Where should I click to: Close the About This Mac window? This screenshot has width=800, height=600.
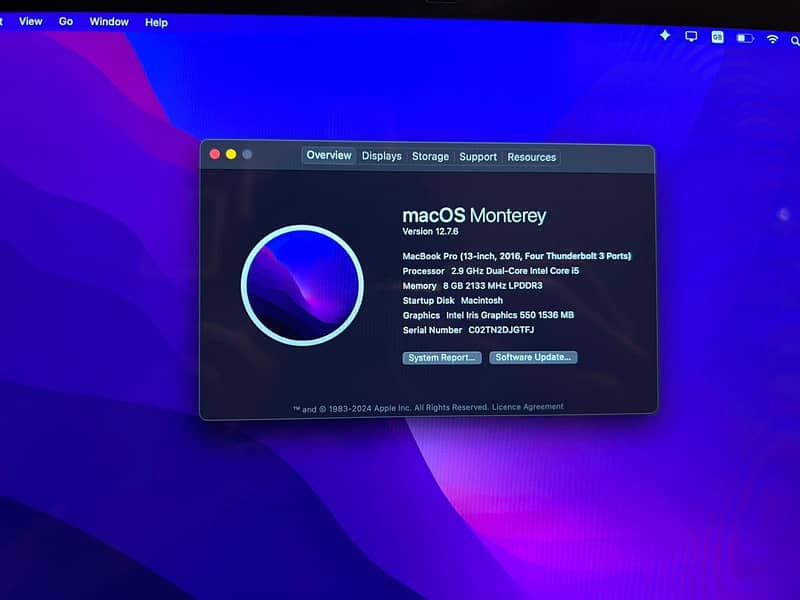tap(215, 154)
